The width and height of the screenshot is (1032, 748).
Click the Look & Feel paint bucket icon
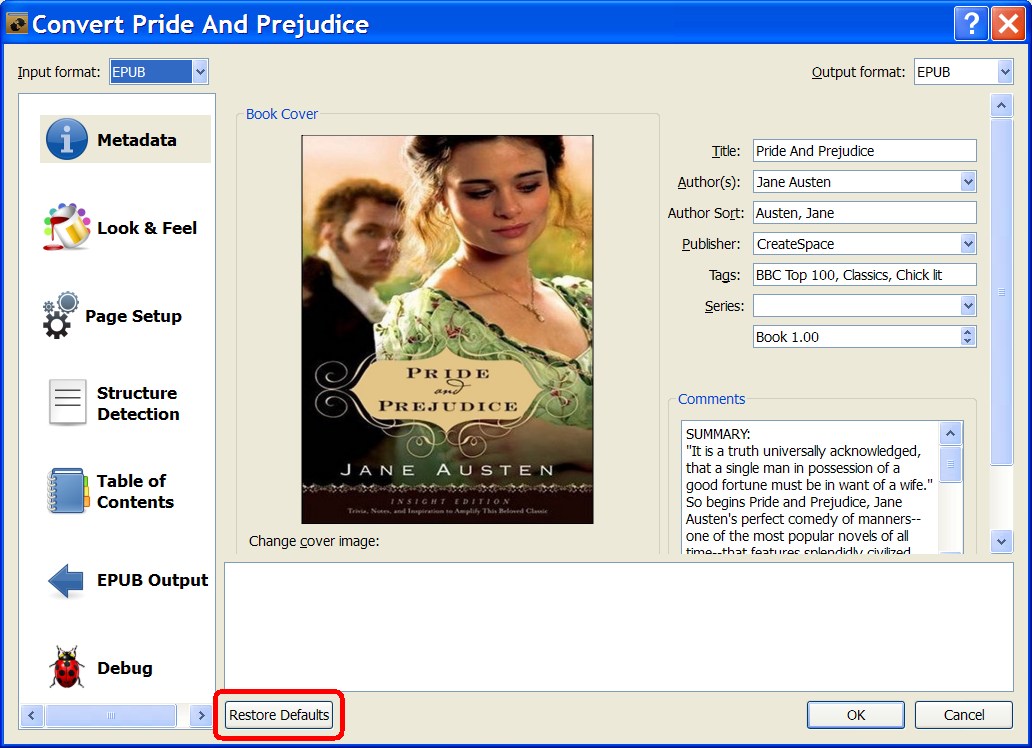(x=66, y=227)
